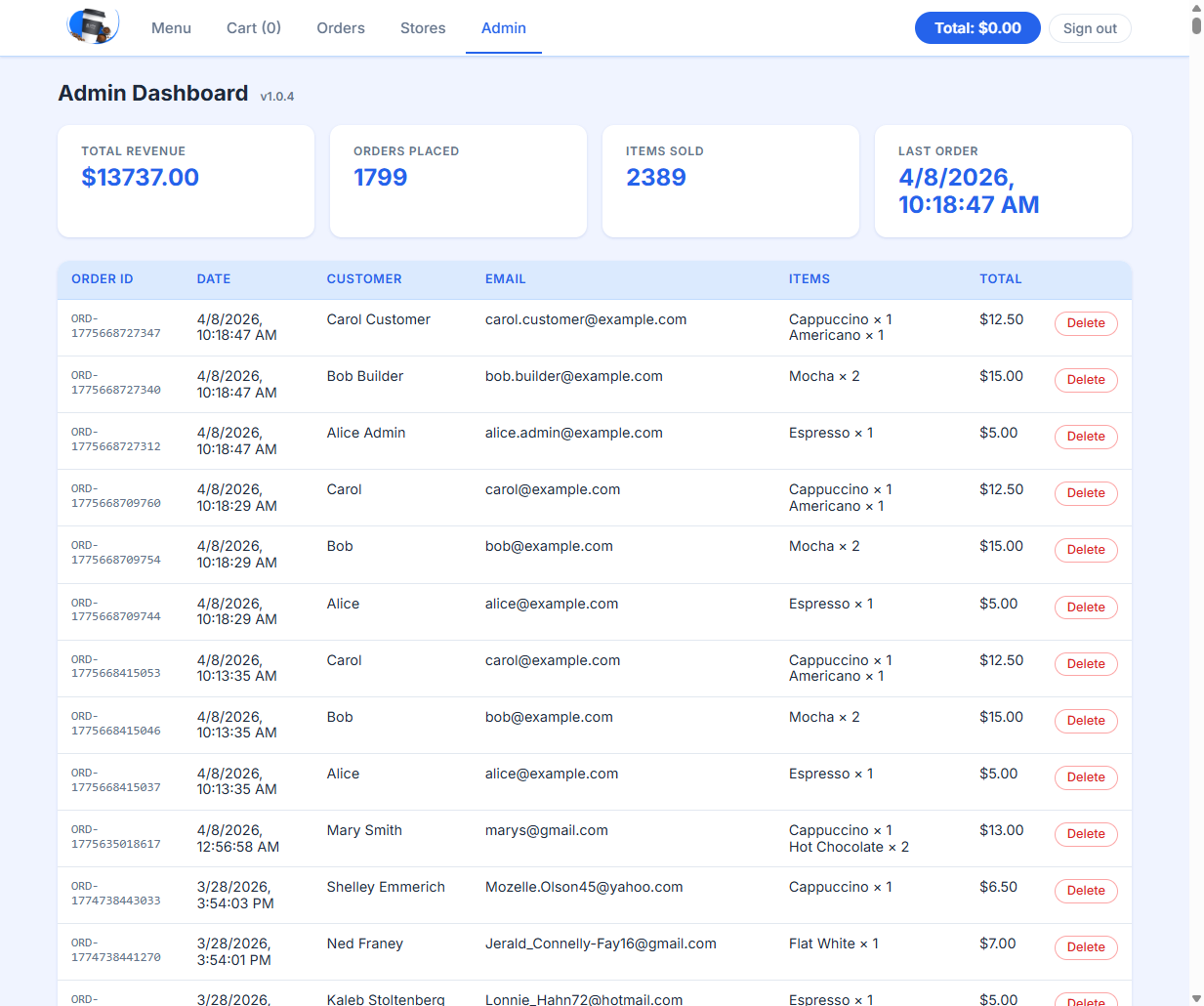Click the $13.00 order total

(x=1002, y=830)
